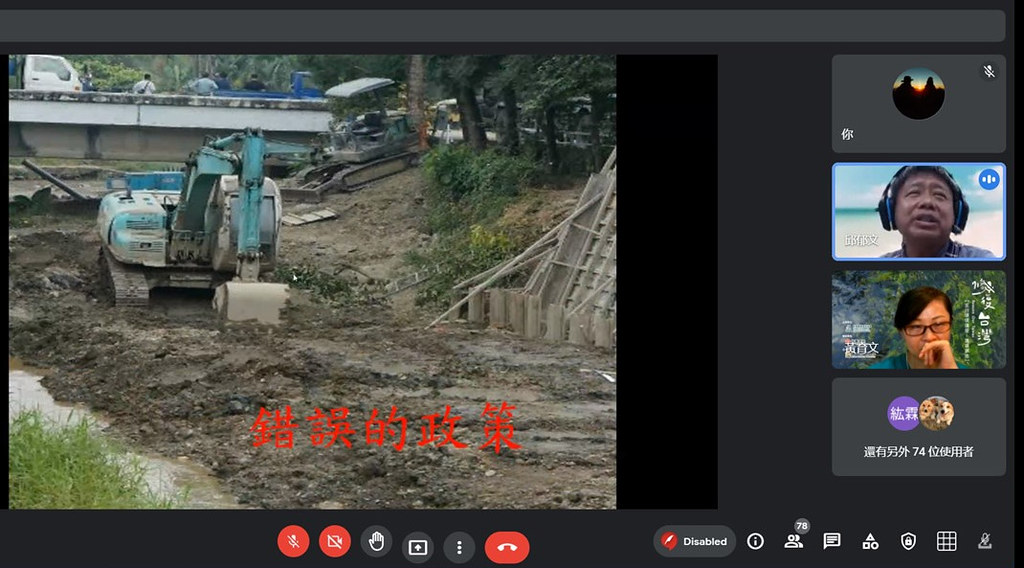Open the chat messages panel
Image resolution: width=1024 pixels, height=568 pixels.
832,541
